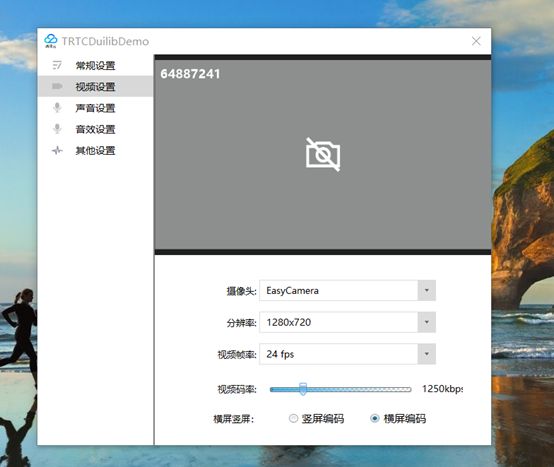
Task: Click the TRTCDuilibDemo window title
Action: [x=105, y=41]
